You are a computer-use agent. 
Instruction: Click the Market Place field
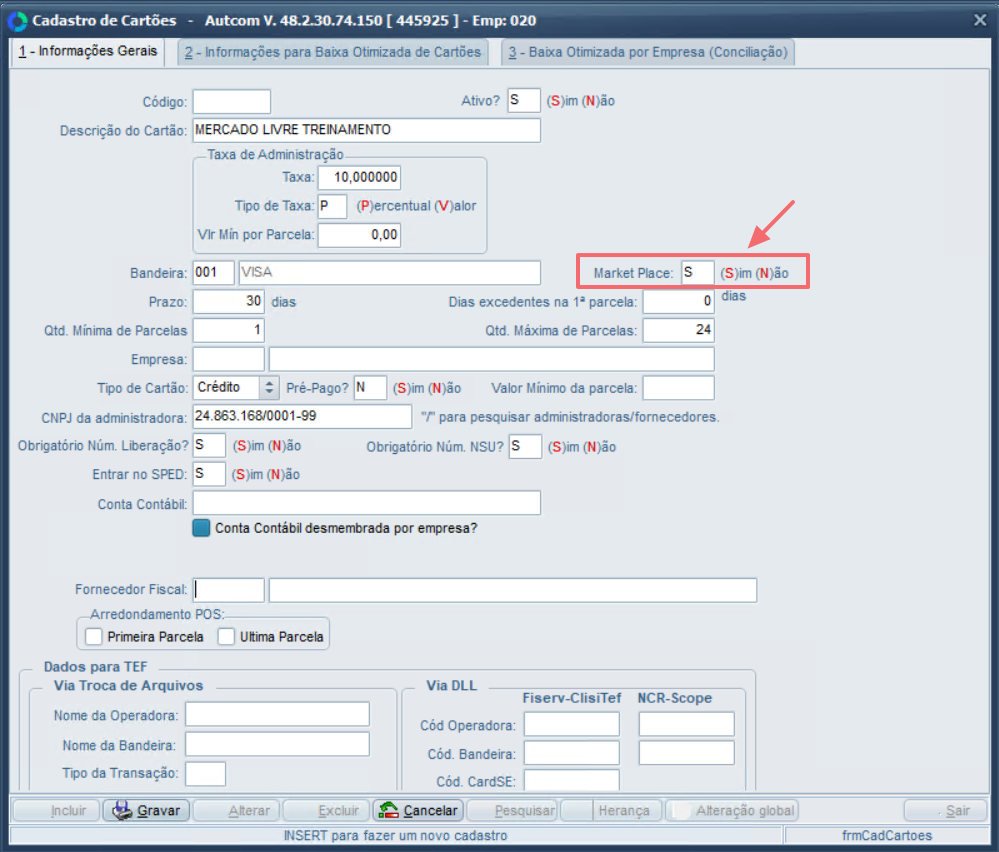(x=697, y=273)
